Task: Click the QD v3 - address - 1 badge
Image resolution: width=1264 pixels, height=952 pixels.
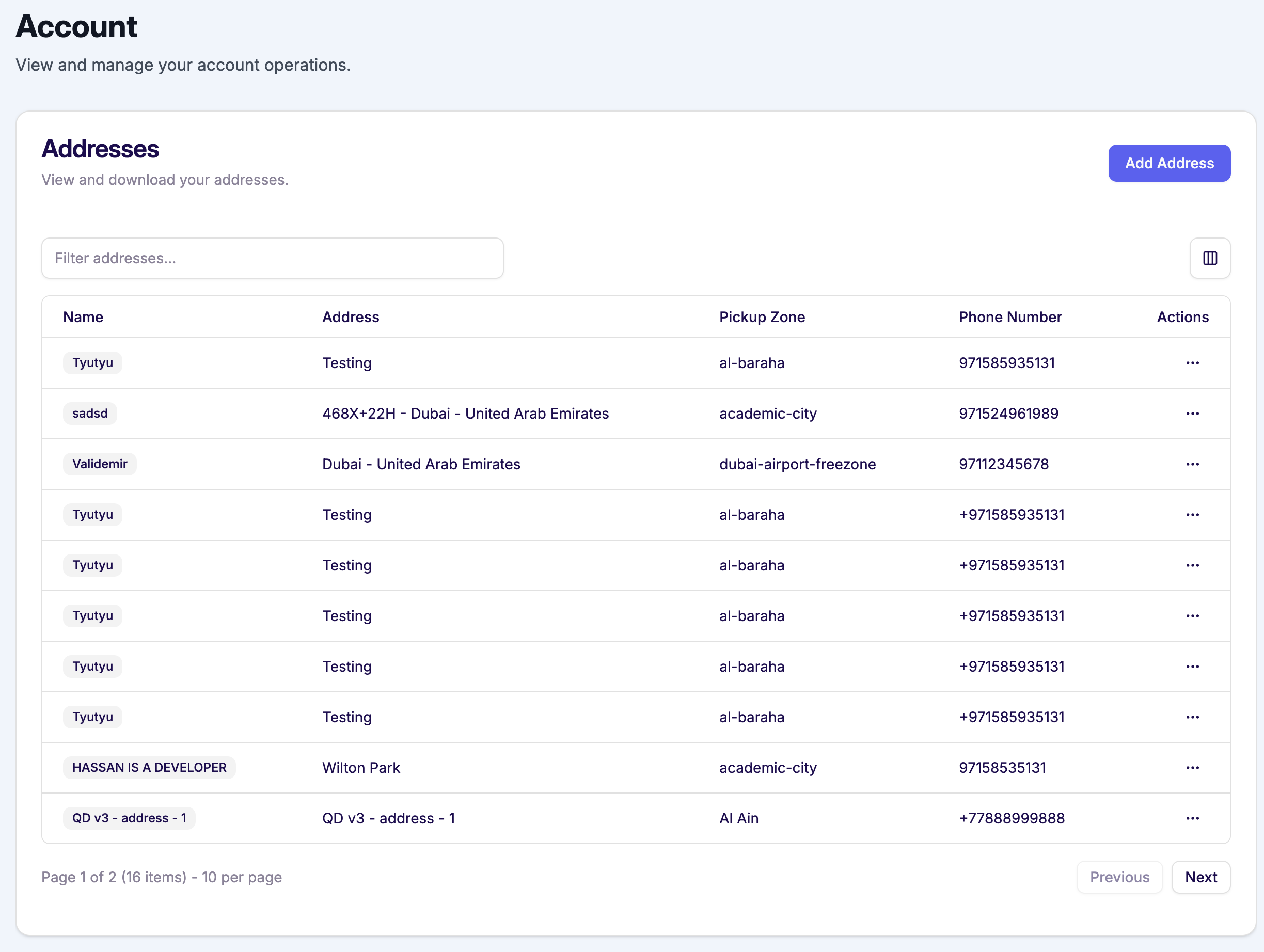Action: 129,818
